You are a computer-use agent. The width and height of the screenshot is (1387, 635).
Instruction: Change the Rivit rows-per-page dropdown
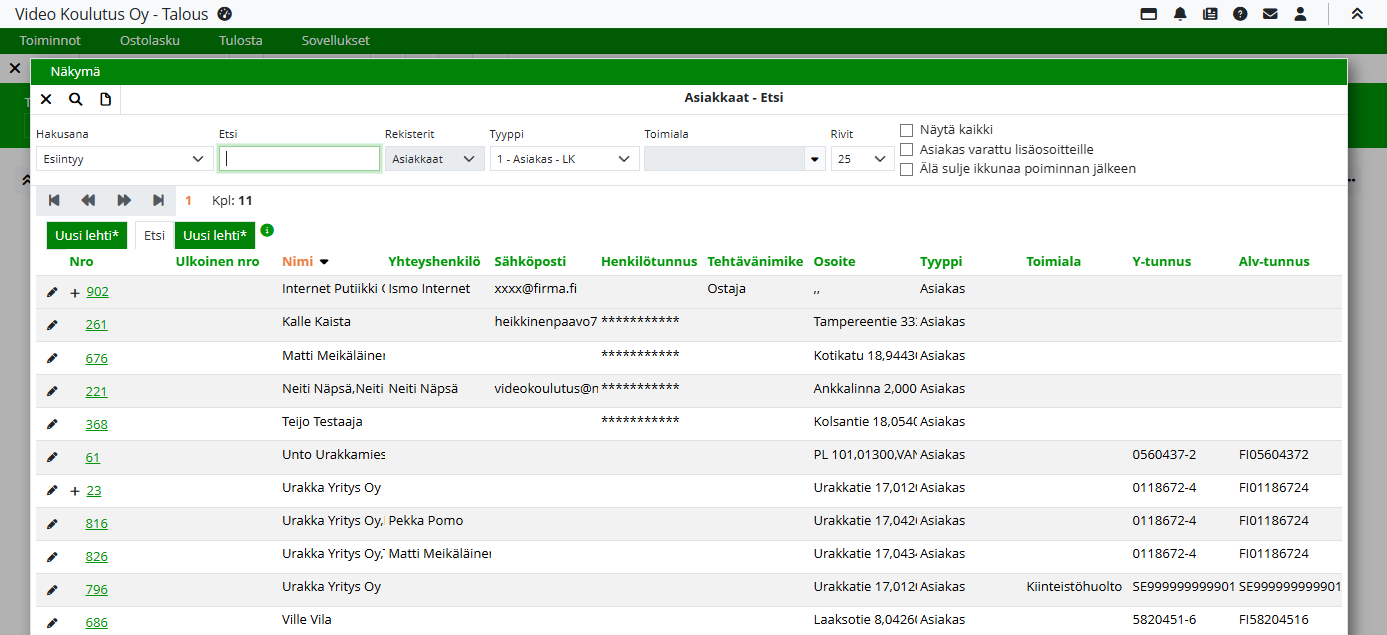(x=862, y=159)
